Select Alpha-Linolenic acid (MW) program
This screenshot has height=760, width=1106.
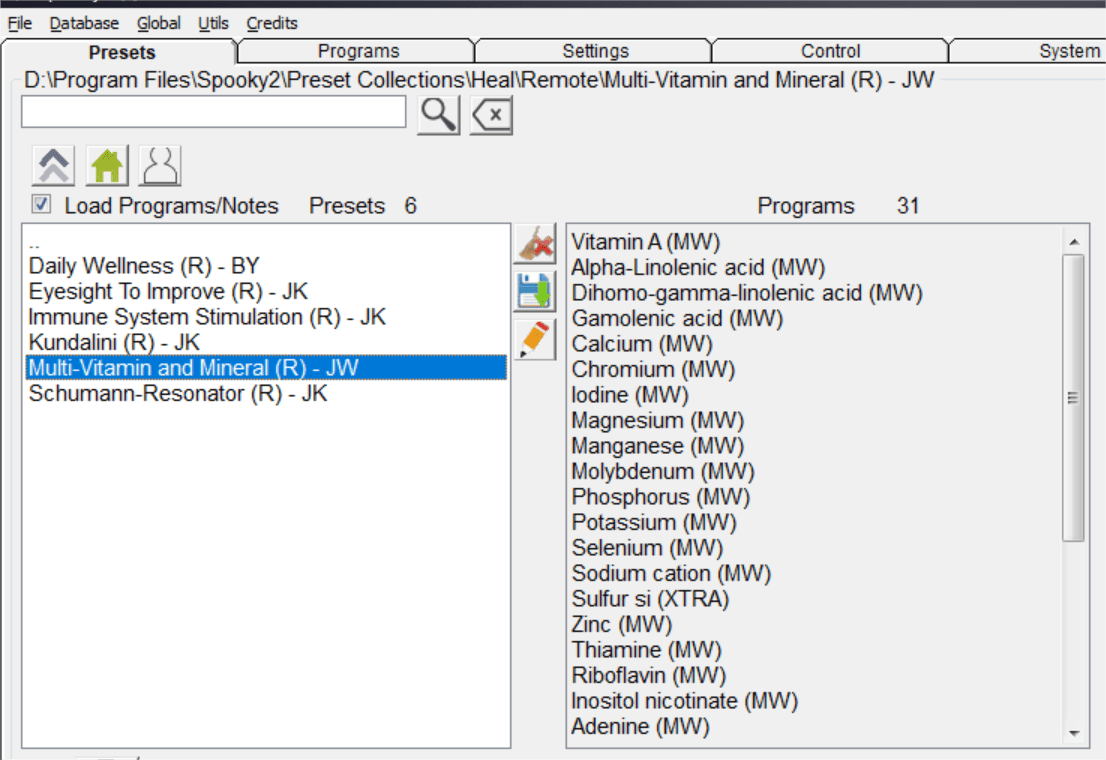click(x=815, y=267)
